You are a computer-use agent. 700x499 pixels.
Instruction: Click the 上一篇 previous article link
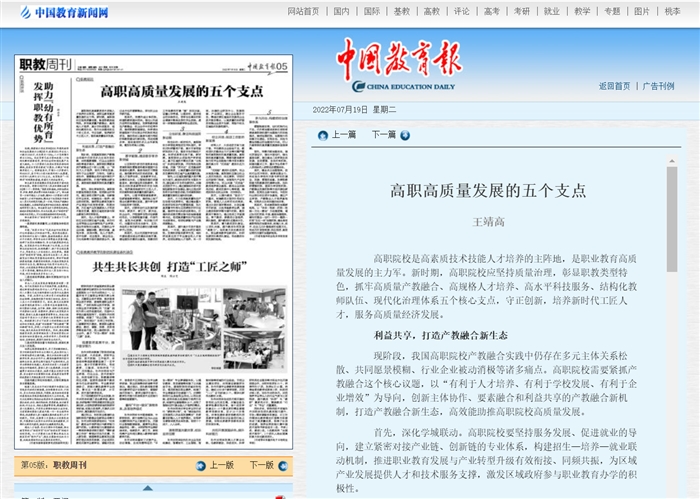click(x=343, y=134)
